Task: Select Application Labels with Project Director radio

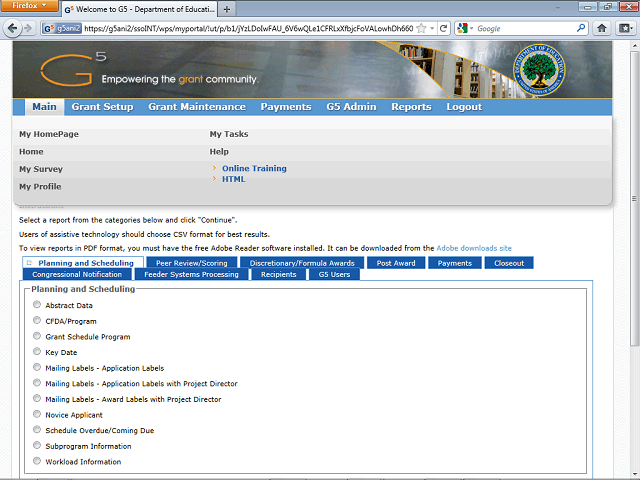Action: (37, 383)
